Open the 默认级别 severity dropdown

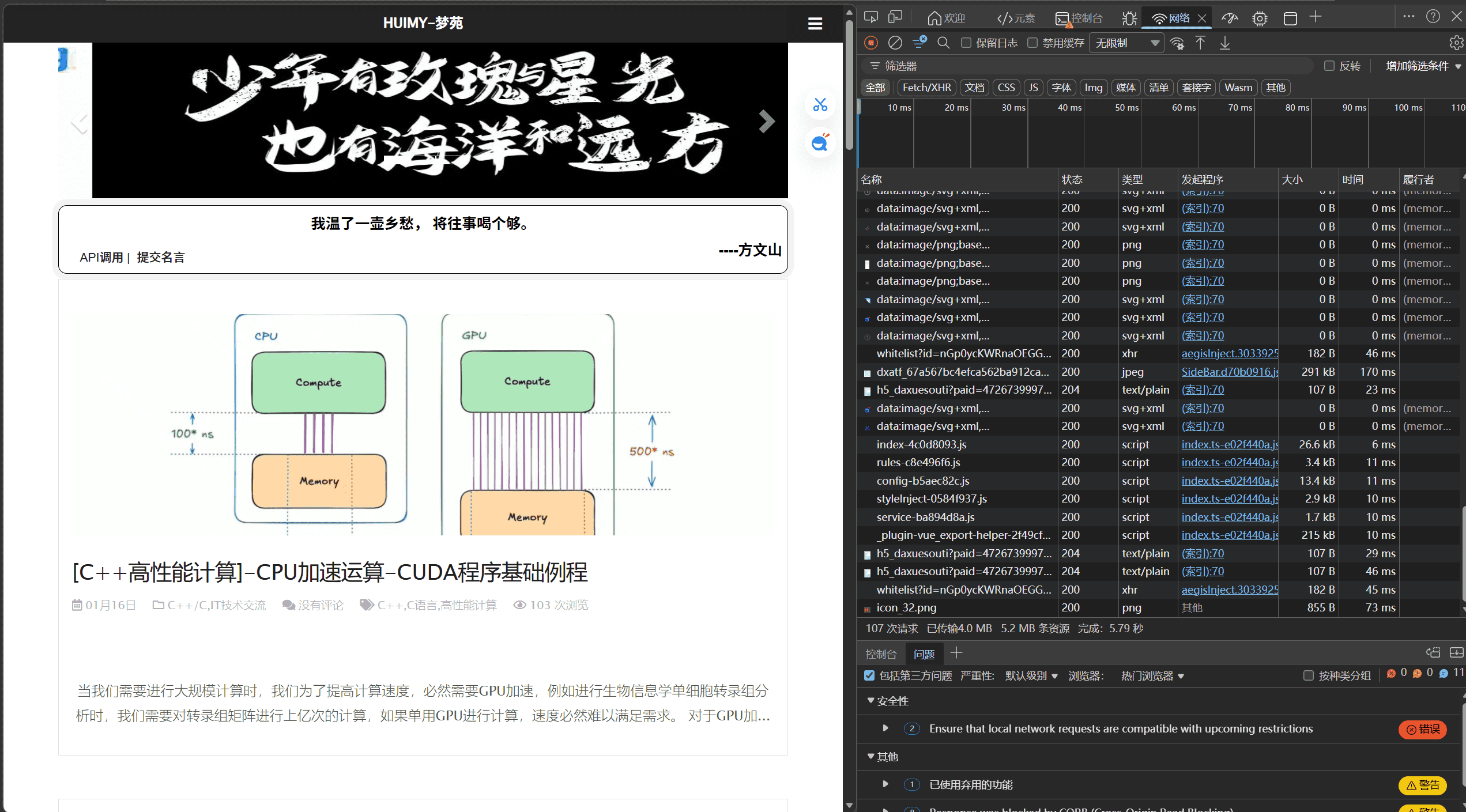[x=1031, y=675]
